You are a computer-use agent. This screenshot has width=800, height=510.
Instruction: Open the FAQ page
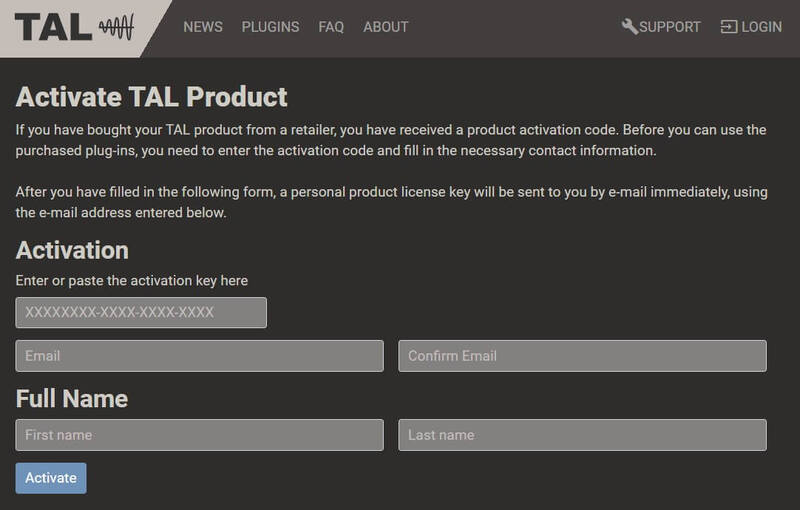point(331,27)
